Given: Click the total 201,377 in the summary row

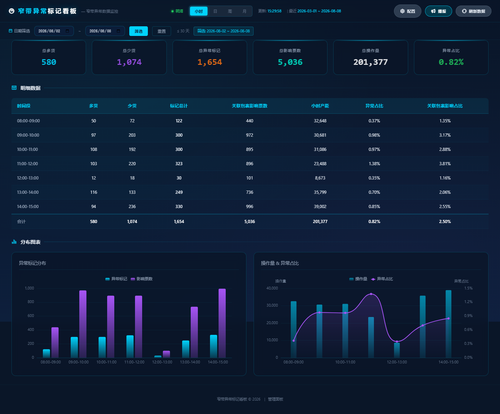Looking at the screenshot, I should (320, 221).
